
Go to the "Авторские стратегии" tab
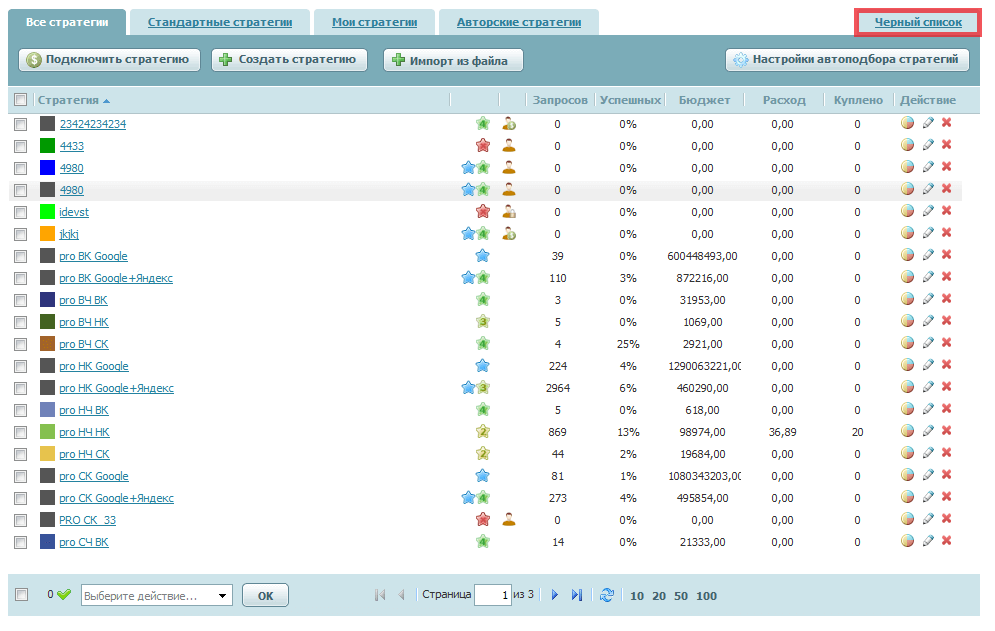coord(519,22)
